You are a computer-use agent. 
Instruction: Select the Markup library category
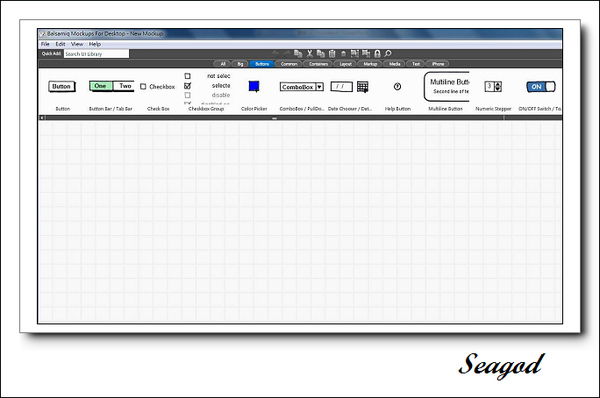tap(370, 64)
